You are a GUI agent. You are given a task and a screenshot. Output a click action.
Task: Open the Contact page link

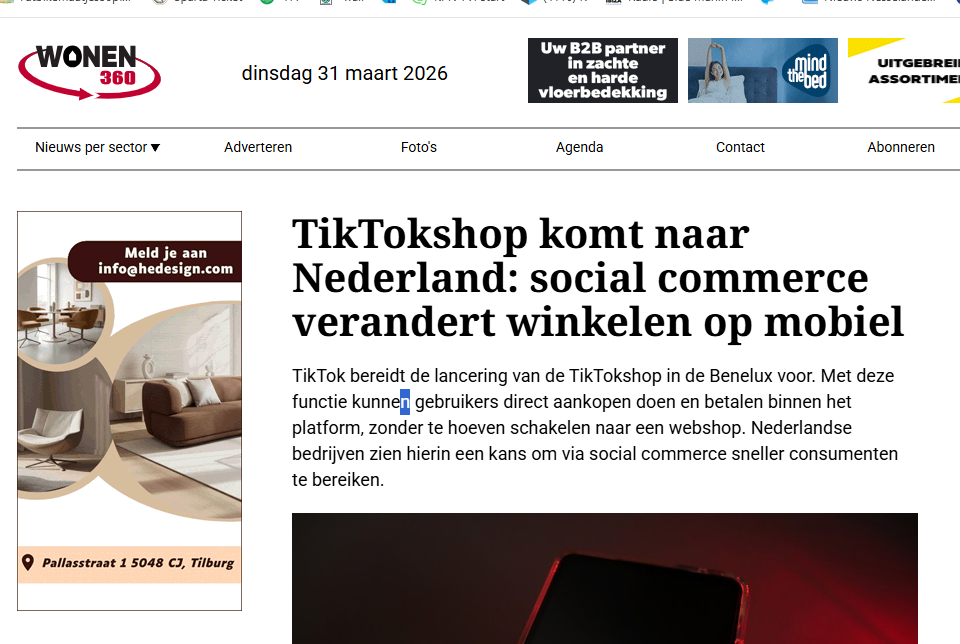pos(740,148)
